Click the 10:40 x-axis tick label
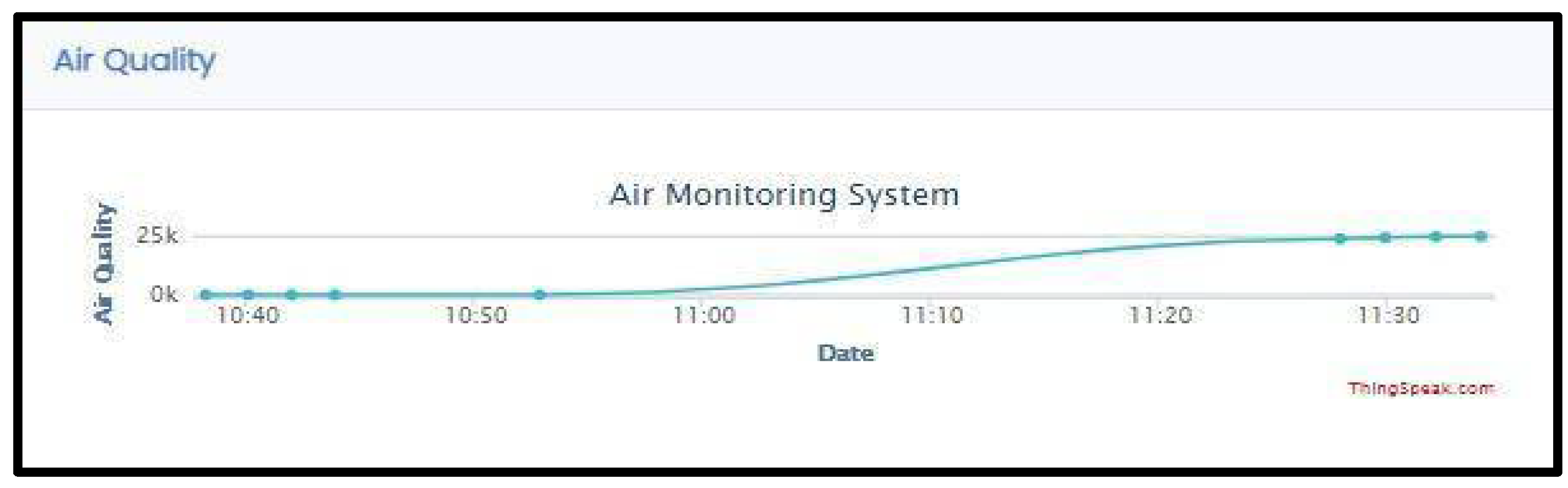Viewport: 1568px width, 488px height. tap(248, 315)
